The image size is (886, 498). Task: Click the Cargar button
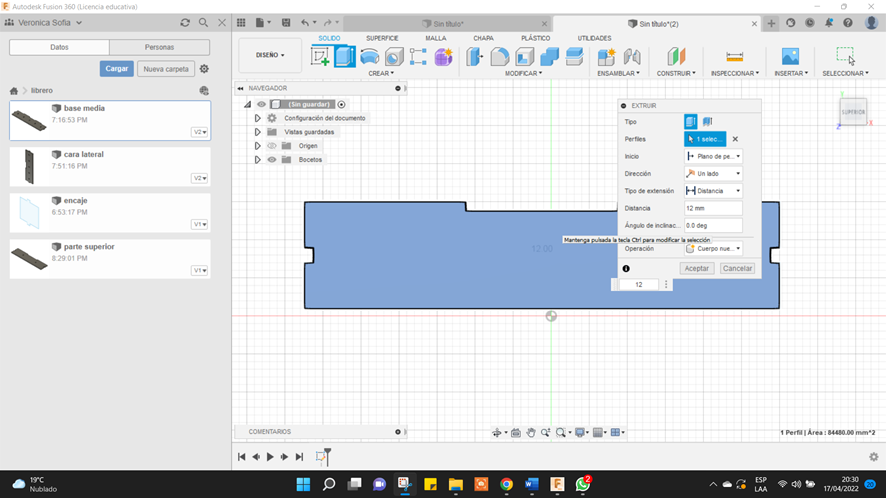pos(116,69)
